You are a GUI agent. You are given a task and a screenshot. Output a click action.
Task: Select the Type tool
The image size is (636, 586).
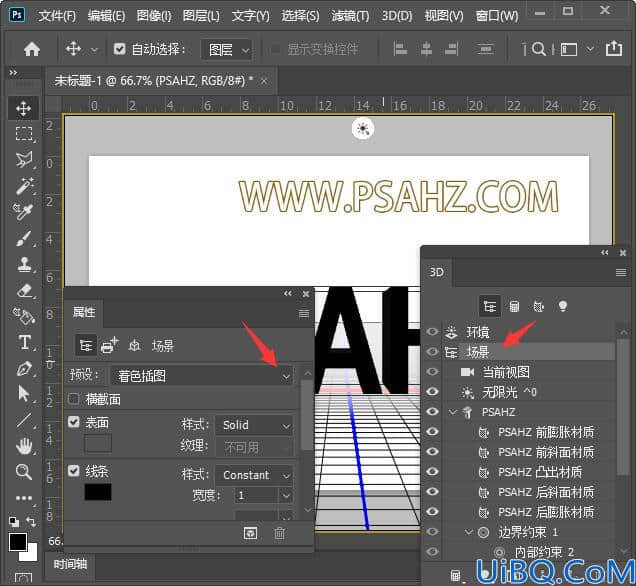point(24,342)
